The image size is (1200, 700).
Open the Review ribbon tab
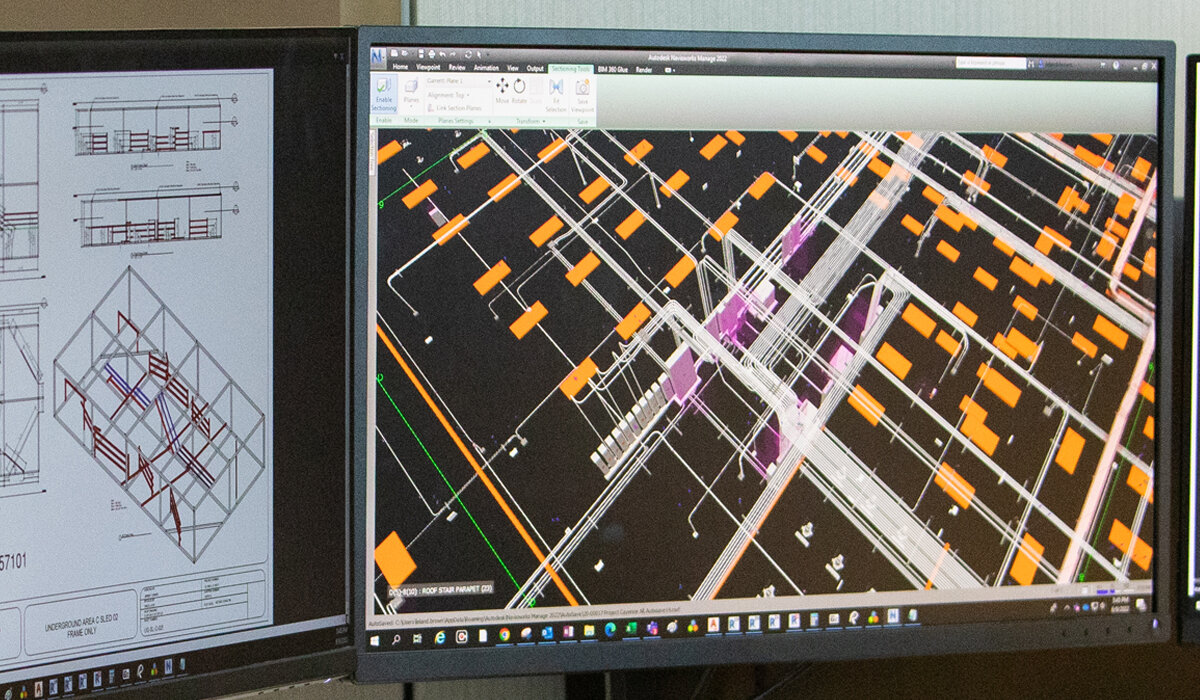pyautogui.click(x=456, y=68)
